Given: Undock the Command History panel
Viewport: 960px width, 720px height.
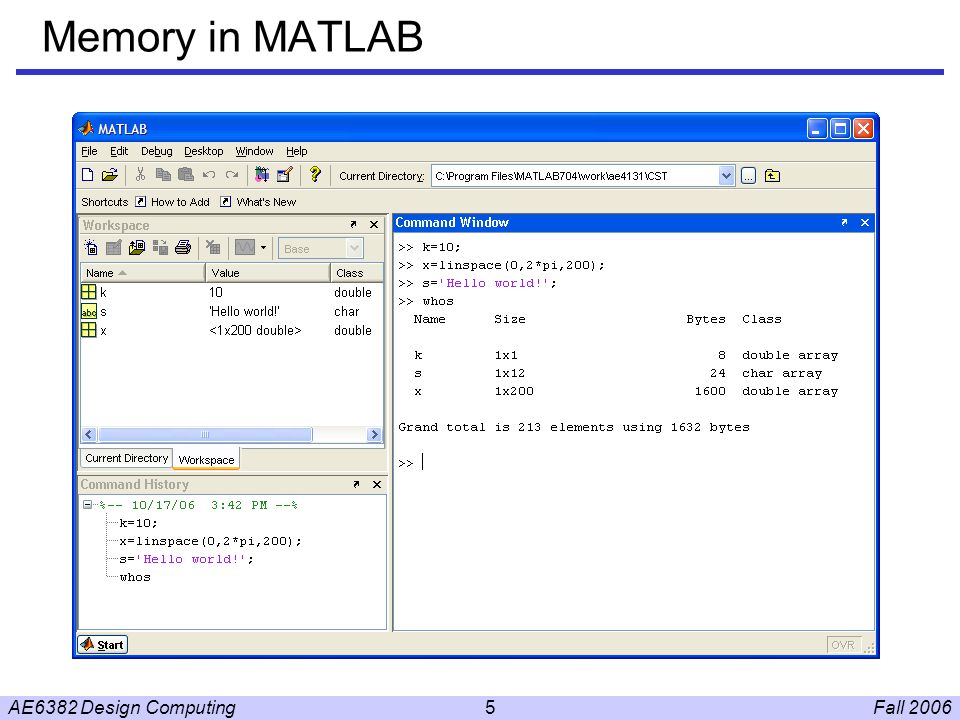Looking at the screenshot, I should point(356,484).
